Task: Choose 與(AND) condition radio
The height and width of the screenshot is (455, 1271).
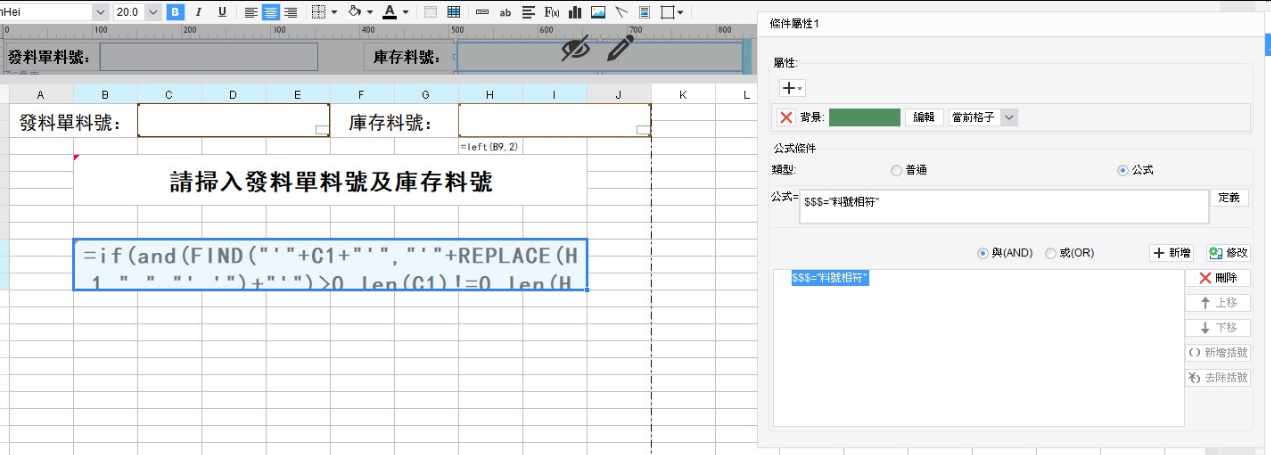Action: point(982,253)
